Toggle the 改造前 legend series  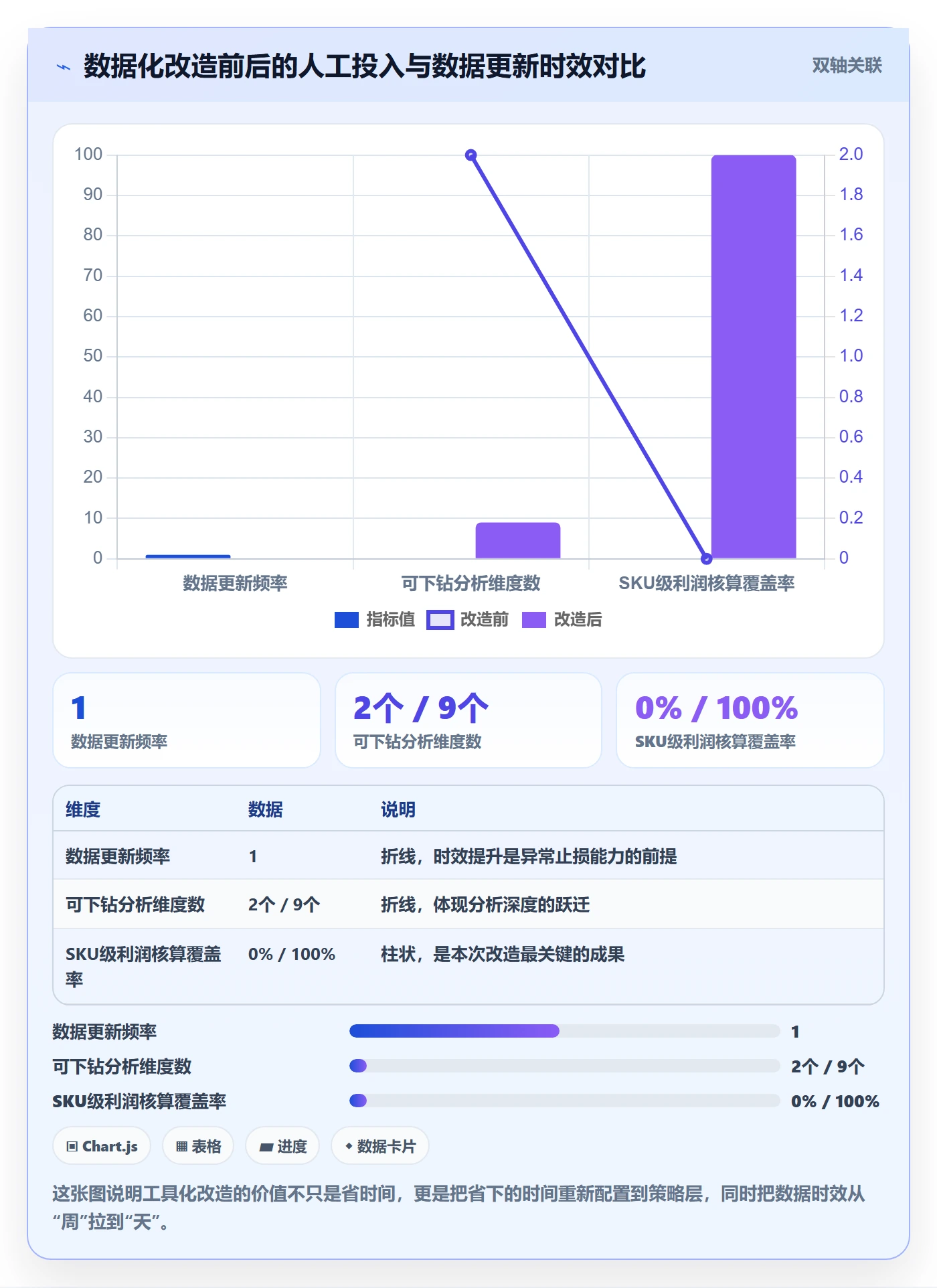click(x=468, y=620)
